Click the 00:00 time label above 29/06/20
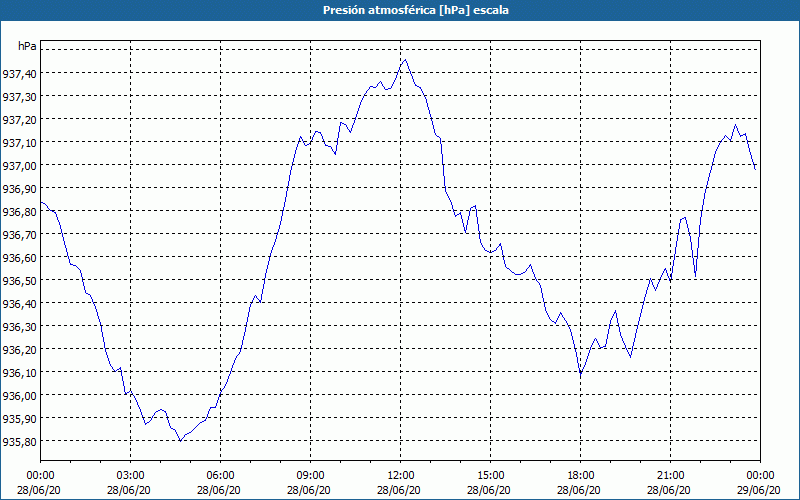Viewport: 800px width, 500px height. pyautogui.click(x=760, y=476)
